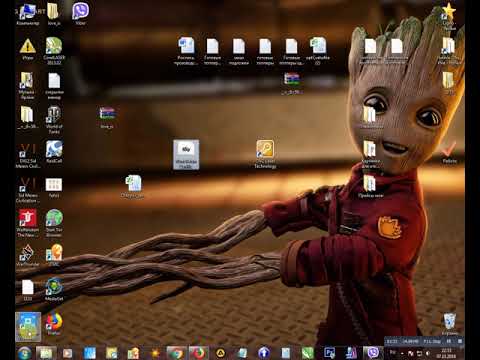Select the Excel file in the top document row
Image resolution: width=480 pixels, height=360 pixels.
(318, 51)
